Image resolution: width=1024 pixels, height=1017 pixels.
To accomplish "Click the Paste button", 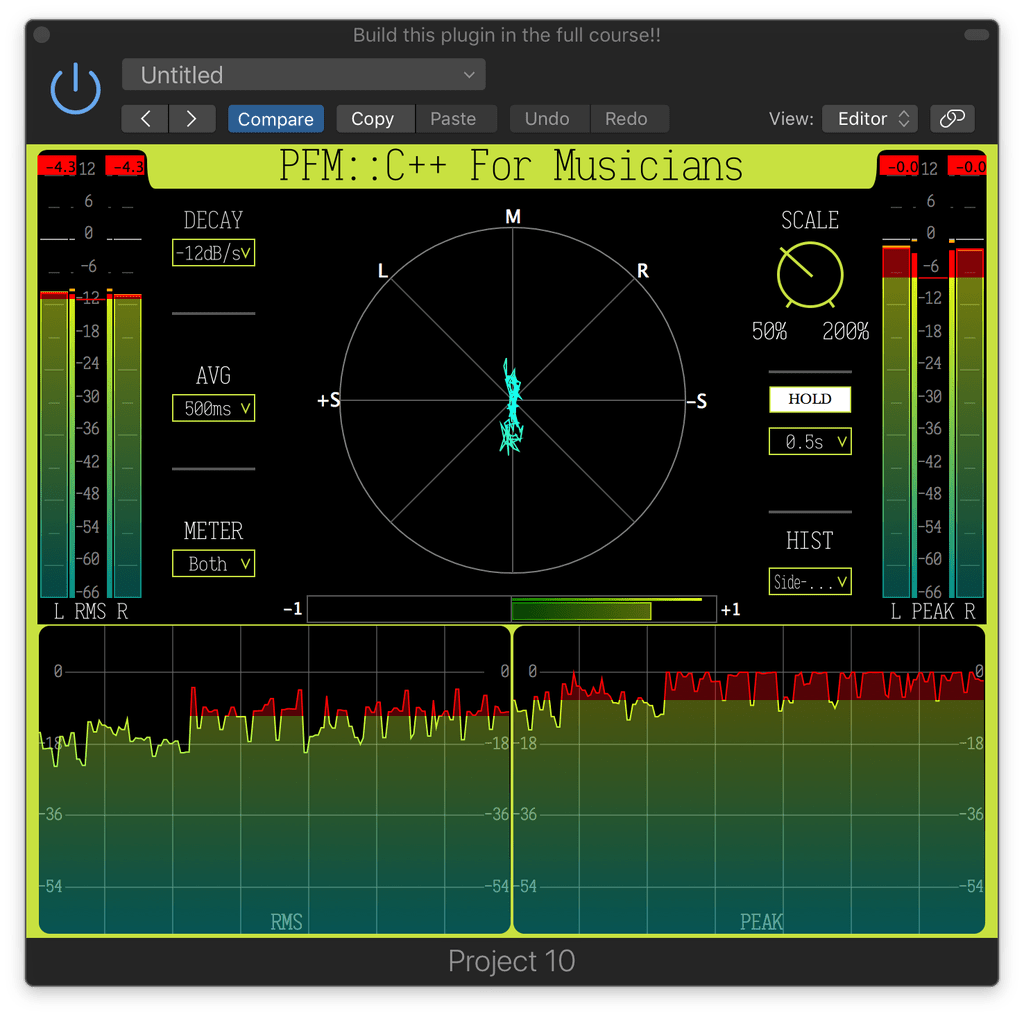I will [x=456, y=119].
